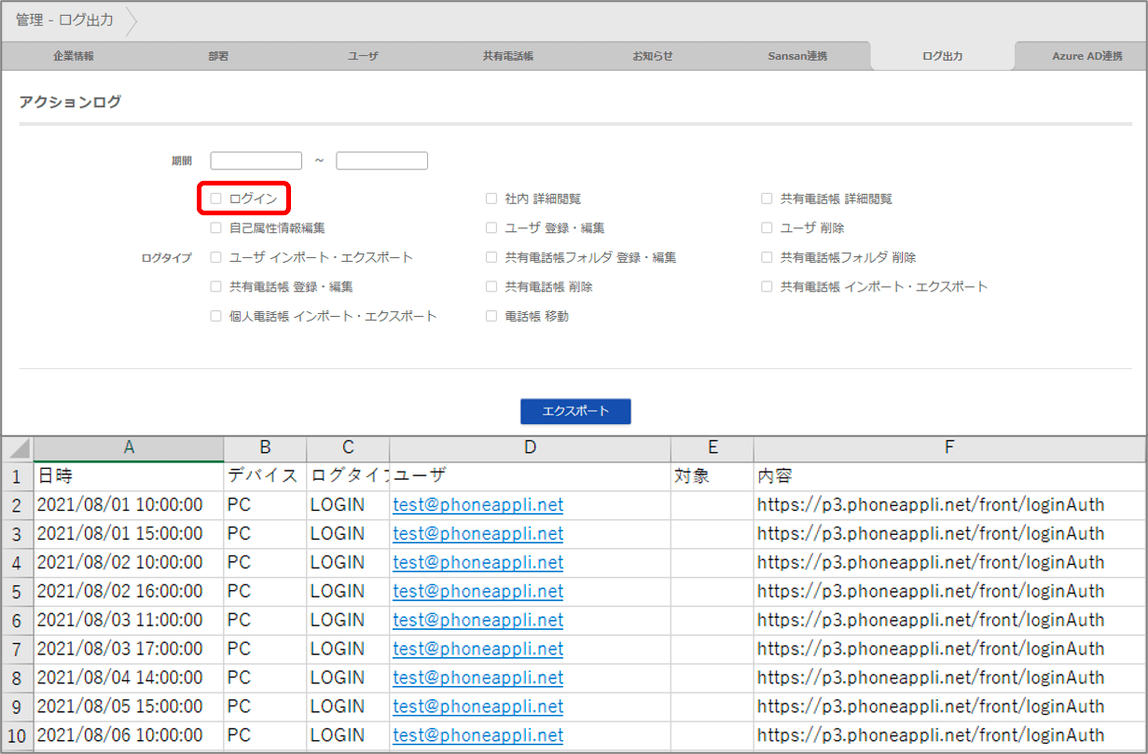Check the 社内 詳細閲覧 checkbox
The height and width of the screenshot is (754, 1148).
pos(491,198)
